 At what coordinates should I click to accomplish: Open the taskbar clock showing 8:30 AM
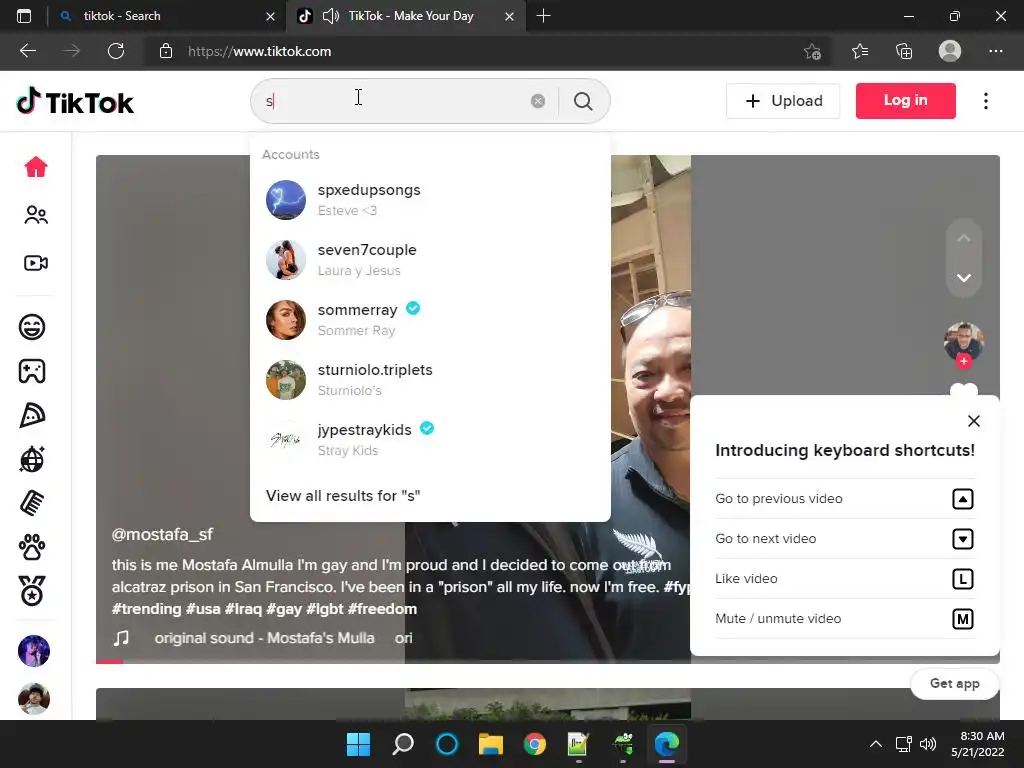click(x=977, y=744)
